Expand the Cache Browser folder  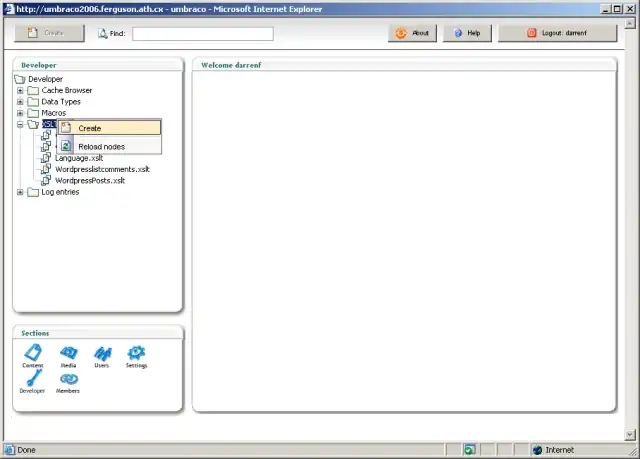coord(20,90)
